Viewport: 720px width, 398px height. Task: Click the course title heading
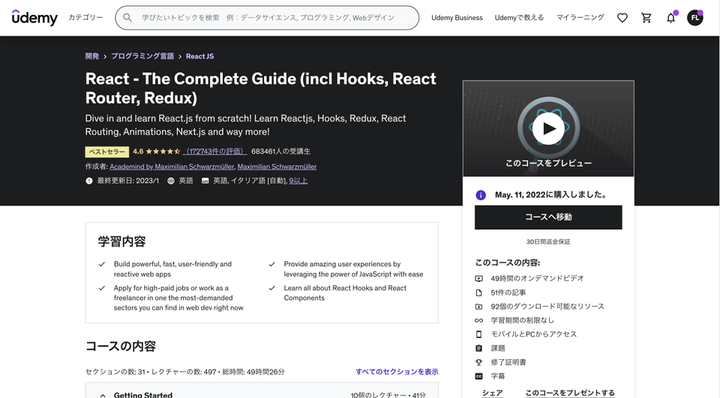pos(260,88)
